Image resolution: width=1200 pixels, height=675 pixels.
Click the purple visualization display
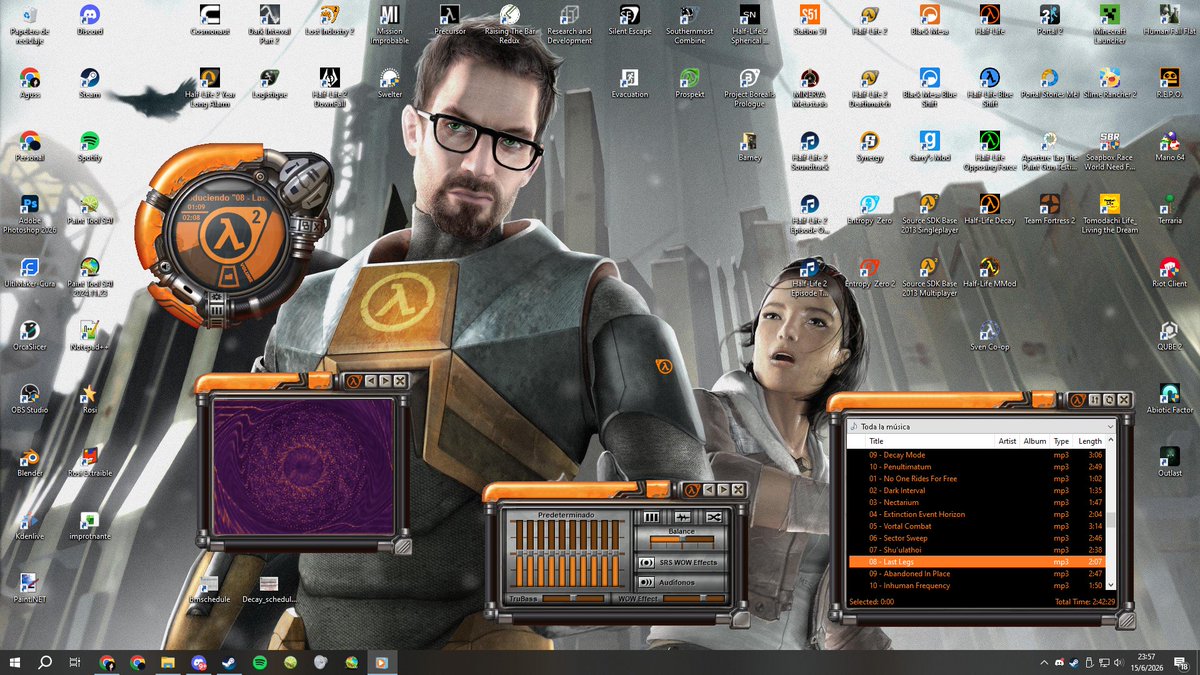coord(303,465)
